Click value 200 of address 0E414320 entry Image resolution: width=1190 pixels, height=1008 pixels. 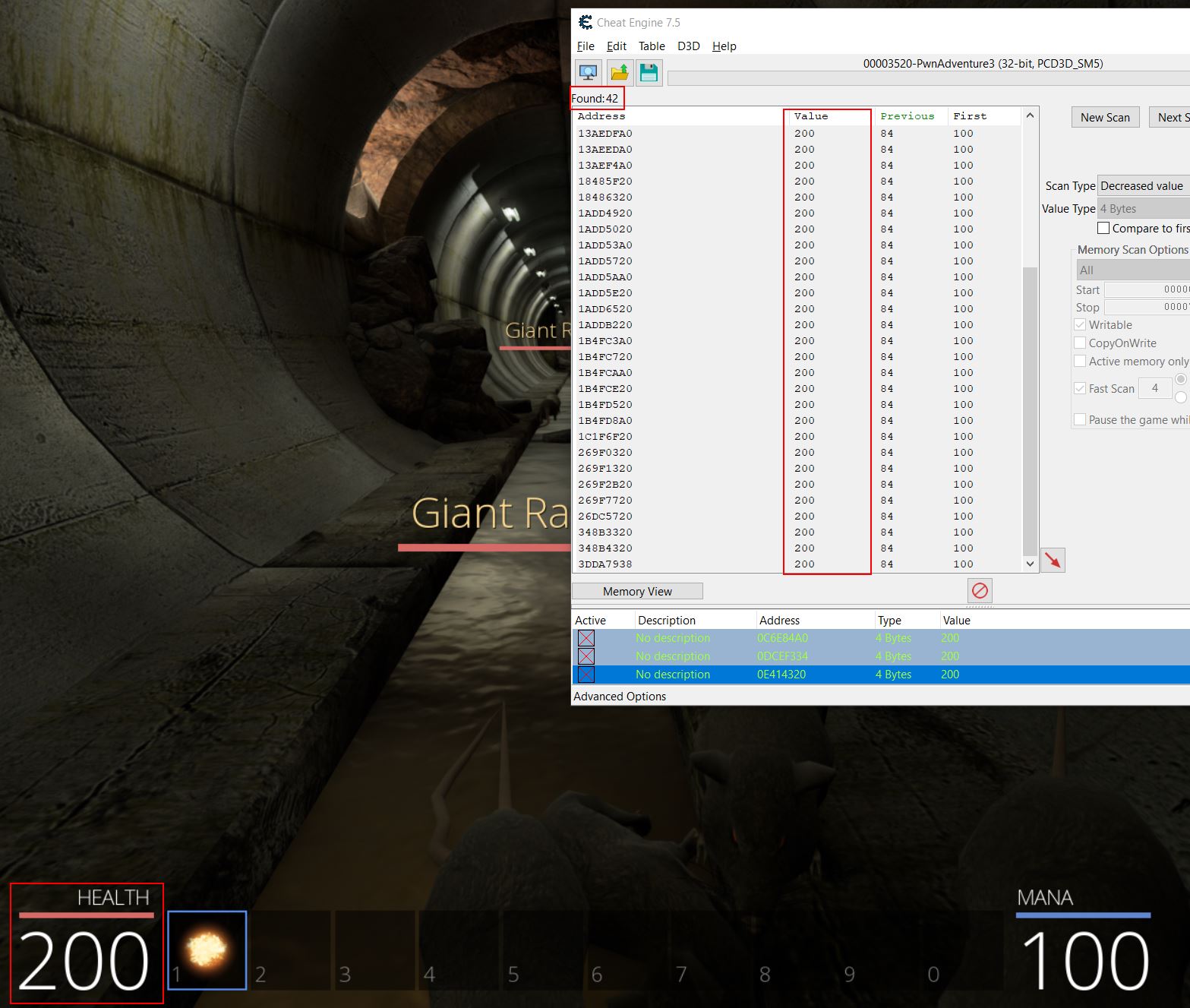click(950, 675)
